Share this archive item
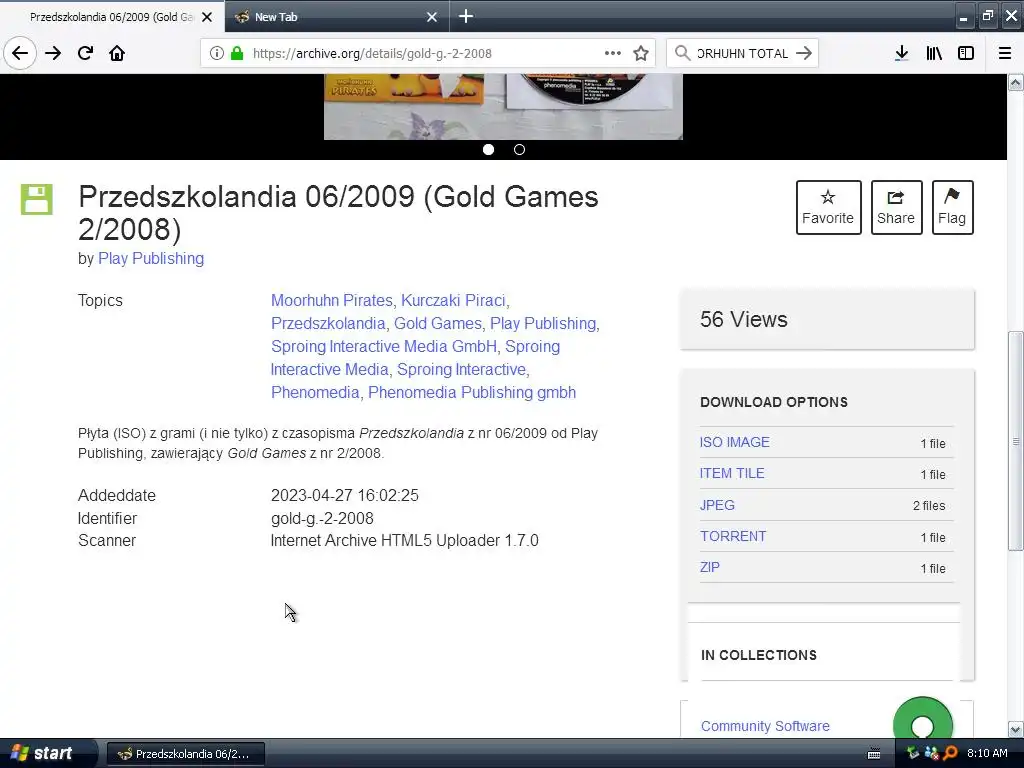This screenshot has height=768, width=1024. click(x=896, y=208)
